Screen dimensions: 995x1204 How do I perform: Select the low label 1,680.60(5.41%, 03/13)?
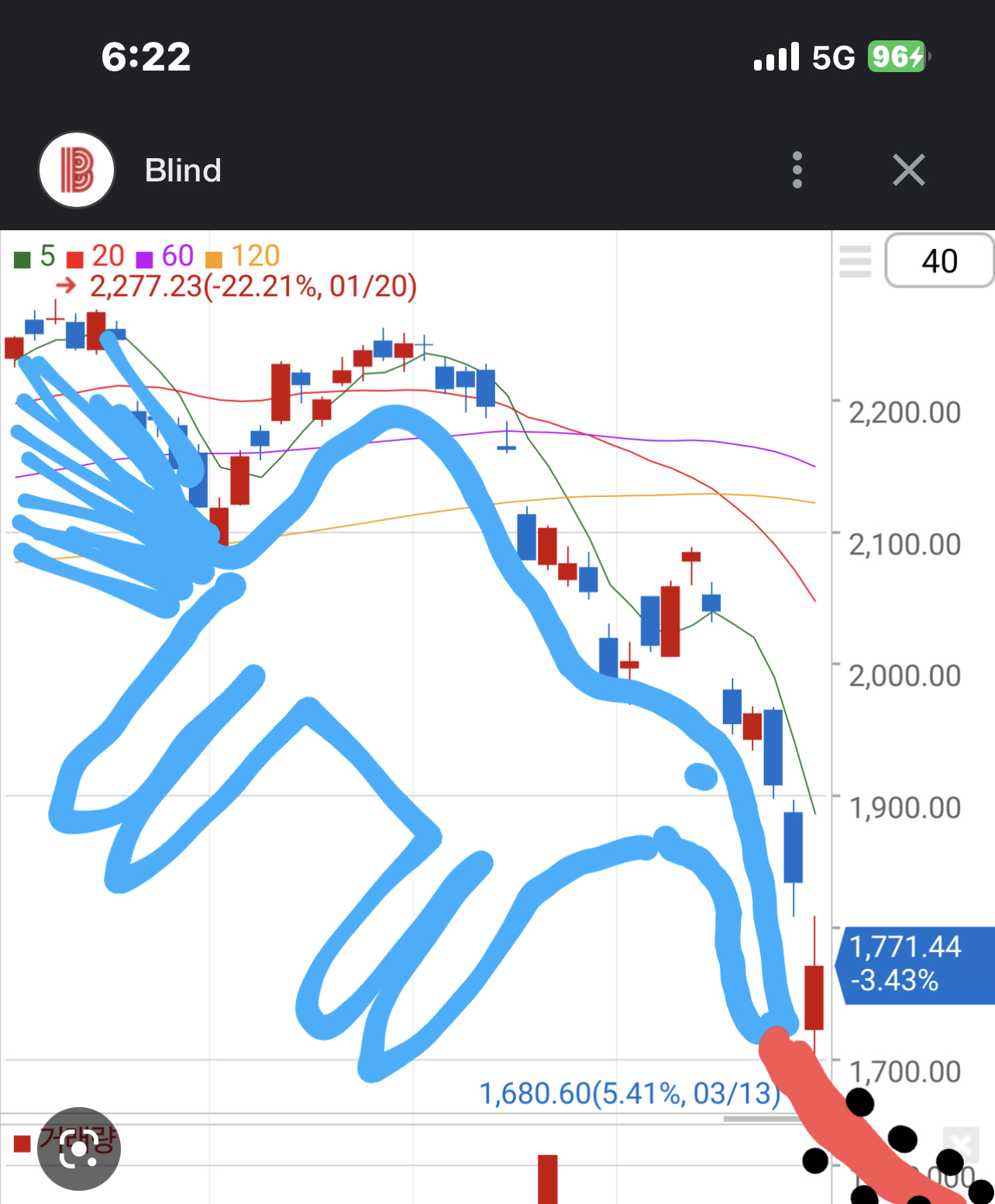[x=630, y=1094]
